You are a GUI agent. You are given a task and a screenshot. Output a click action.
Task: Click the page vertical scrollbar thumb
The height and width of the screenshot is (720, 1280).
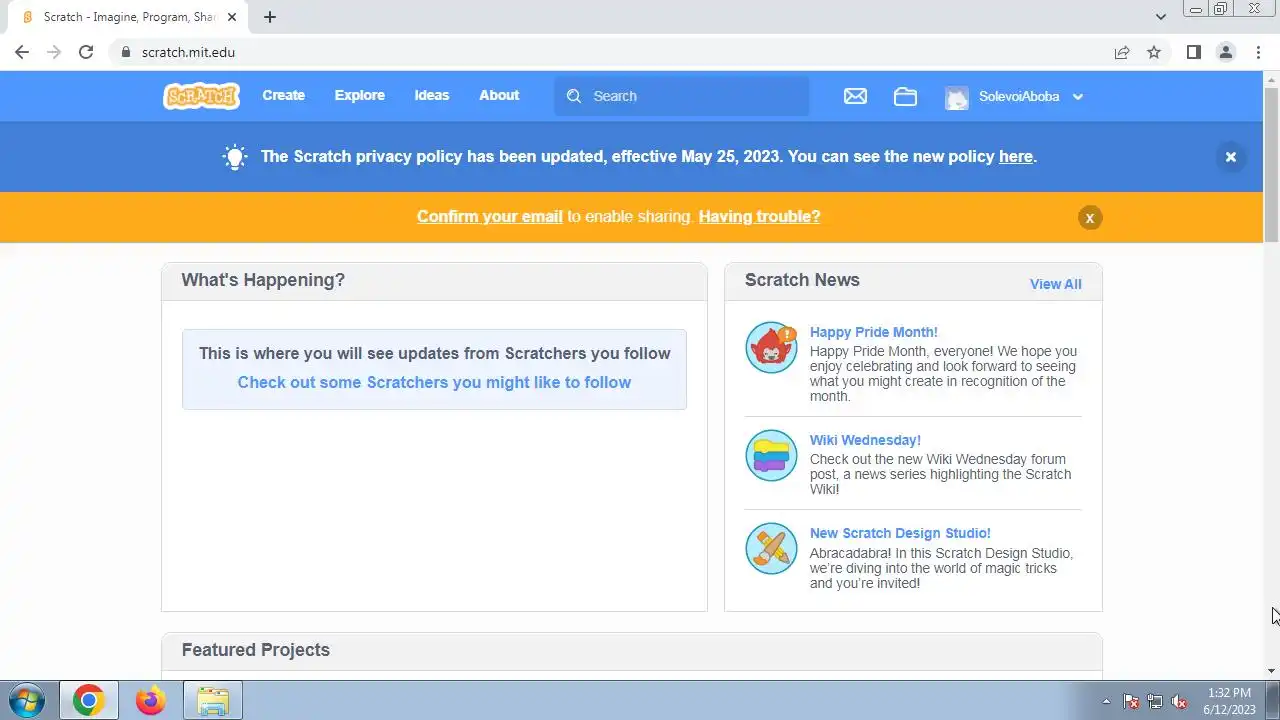1272,164
